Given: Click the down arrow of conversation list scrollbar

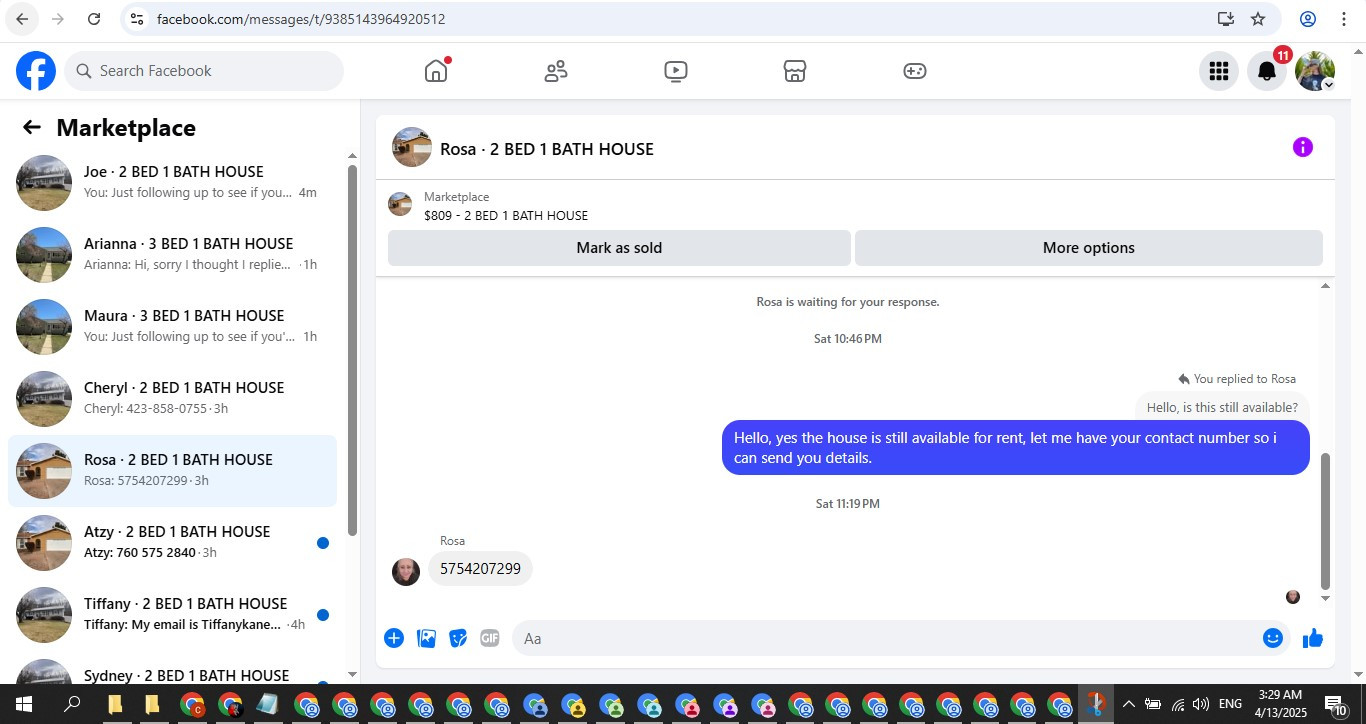Looking at the screenshot, I should (352, 675).
